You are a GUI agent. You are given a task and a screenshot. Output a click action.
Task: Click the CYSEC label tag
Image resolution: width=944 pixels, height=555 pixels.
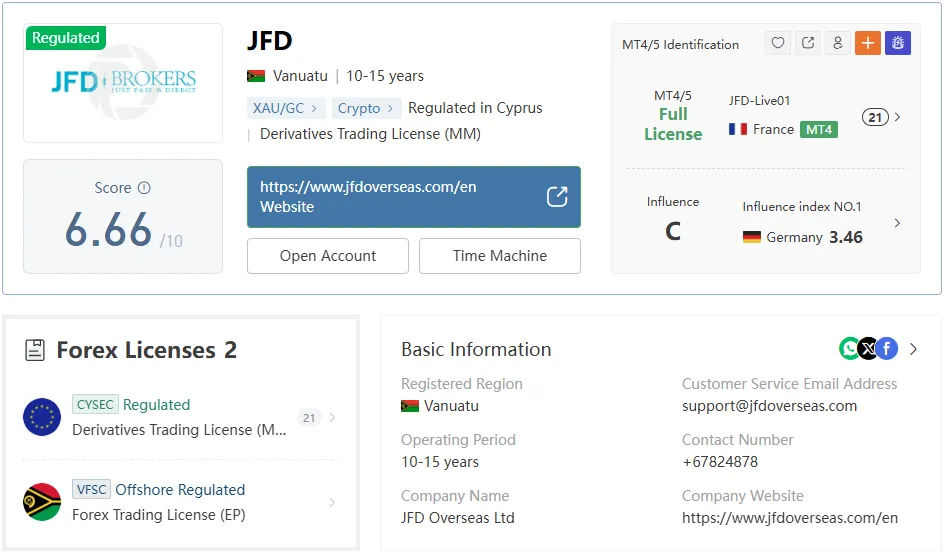pos(95,405)
